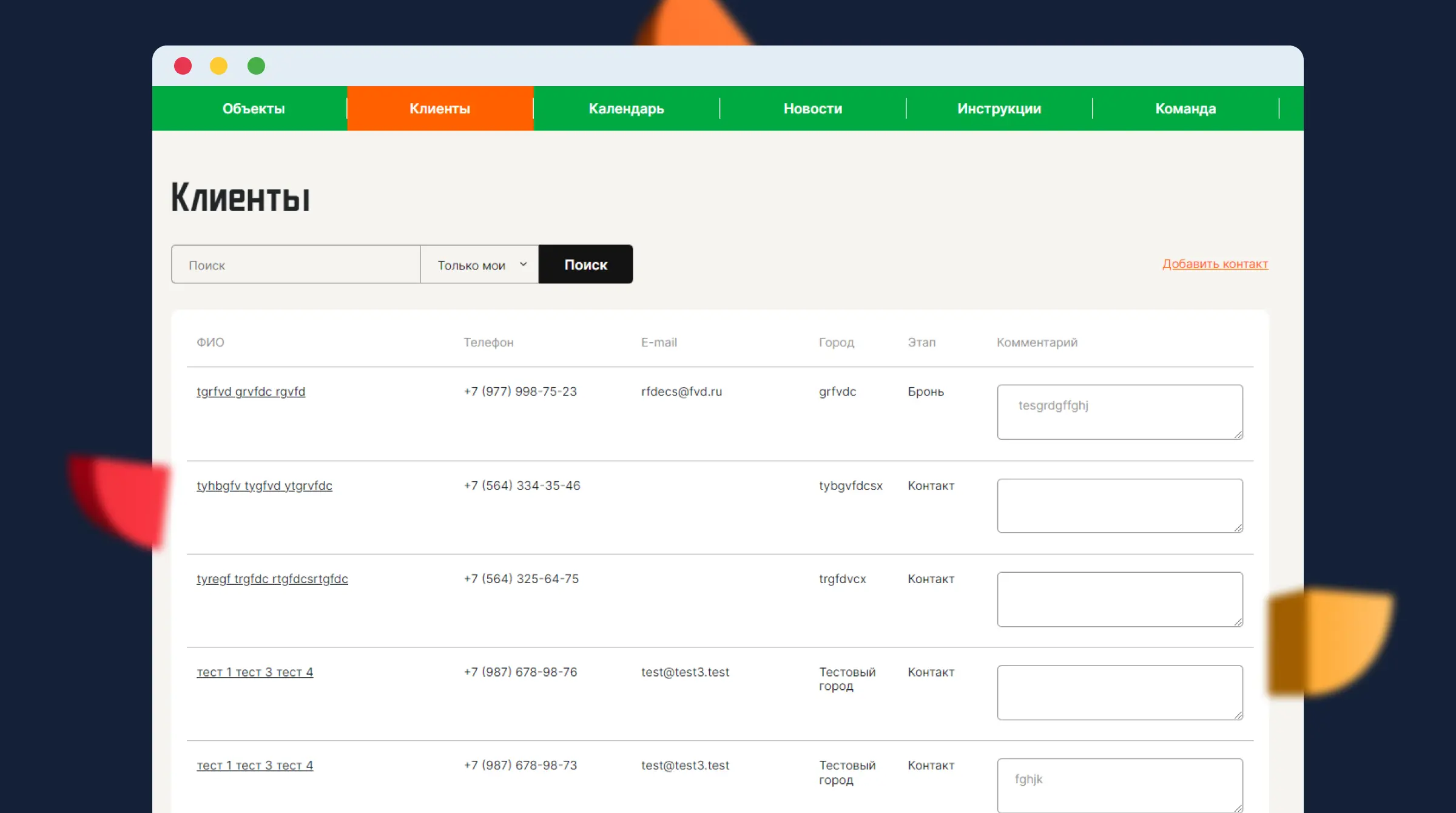Open the Только мои filter dropdown

tap(479, 265)
